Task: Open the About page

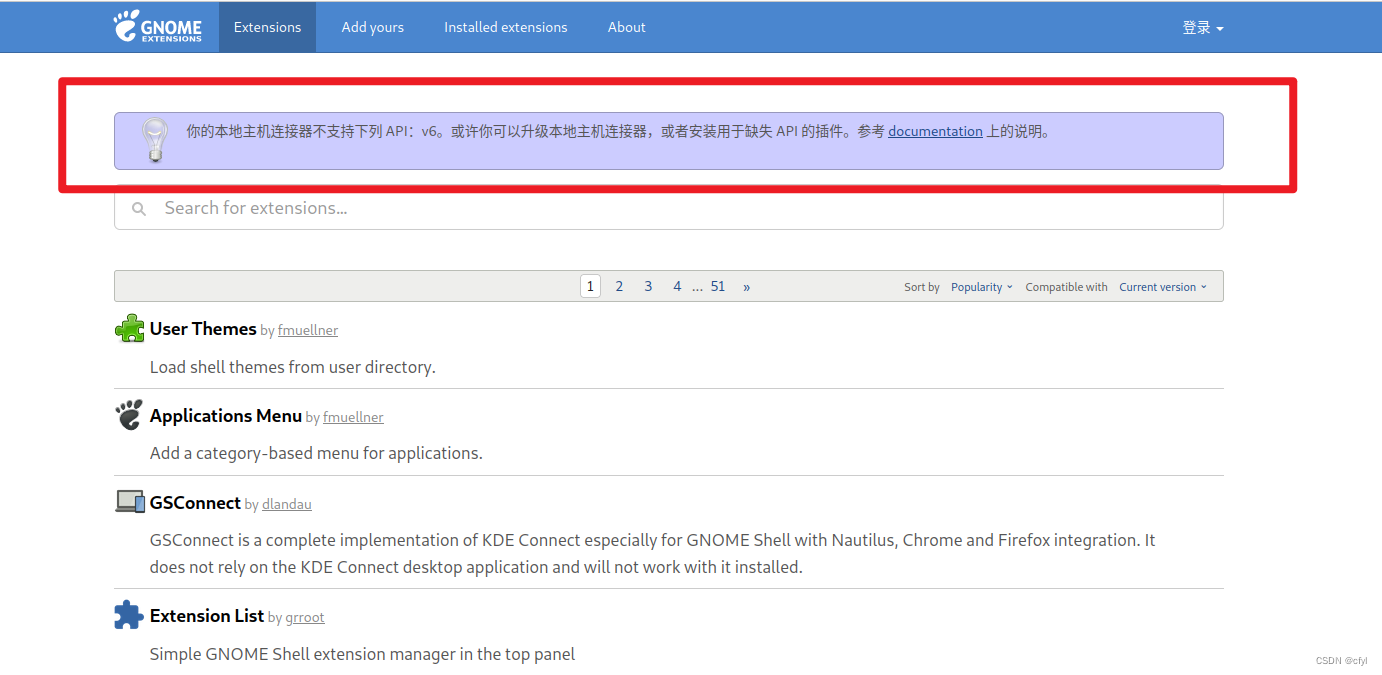Action: click(x=627, y=27)
